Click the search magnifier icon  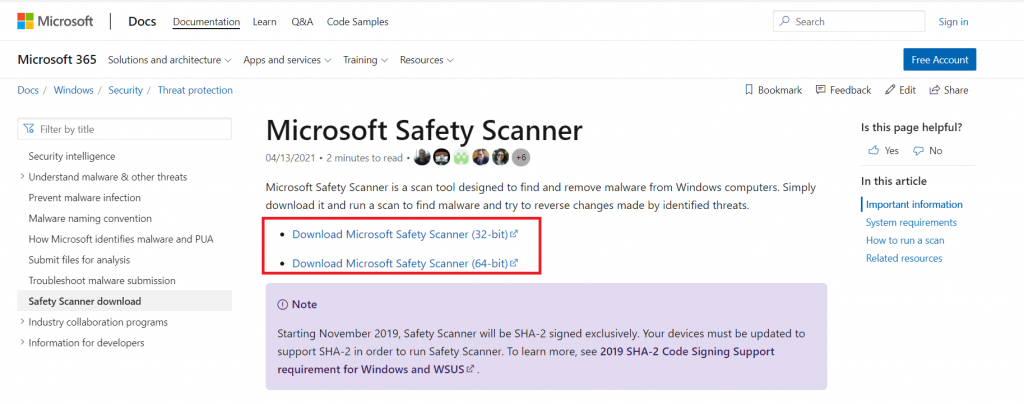point(786,22)
